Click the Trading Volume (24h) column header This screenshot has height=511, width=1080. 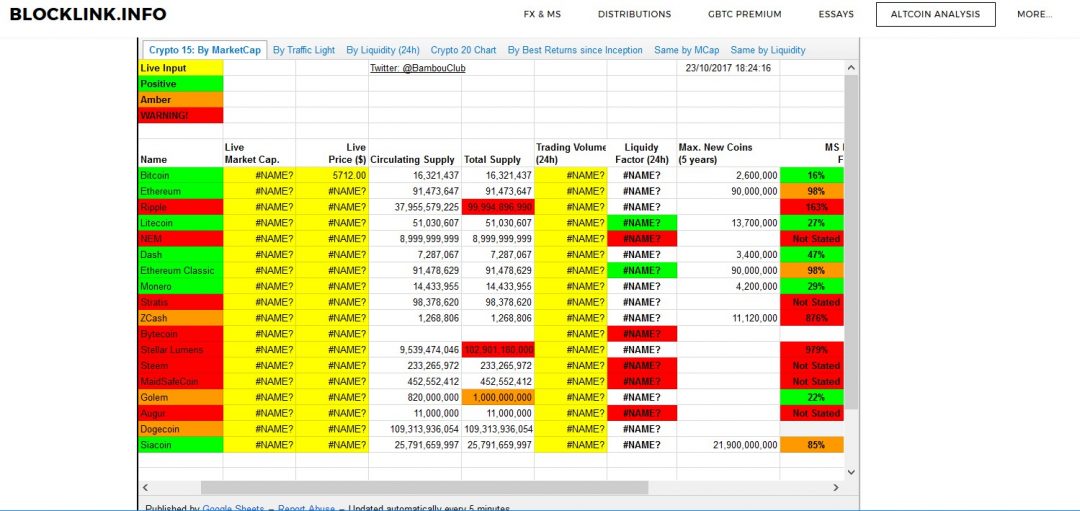tap(570, 154)
